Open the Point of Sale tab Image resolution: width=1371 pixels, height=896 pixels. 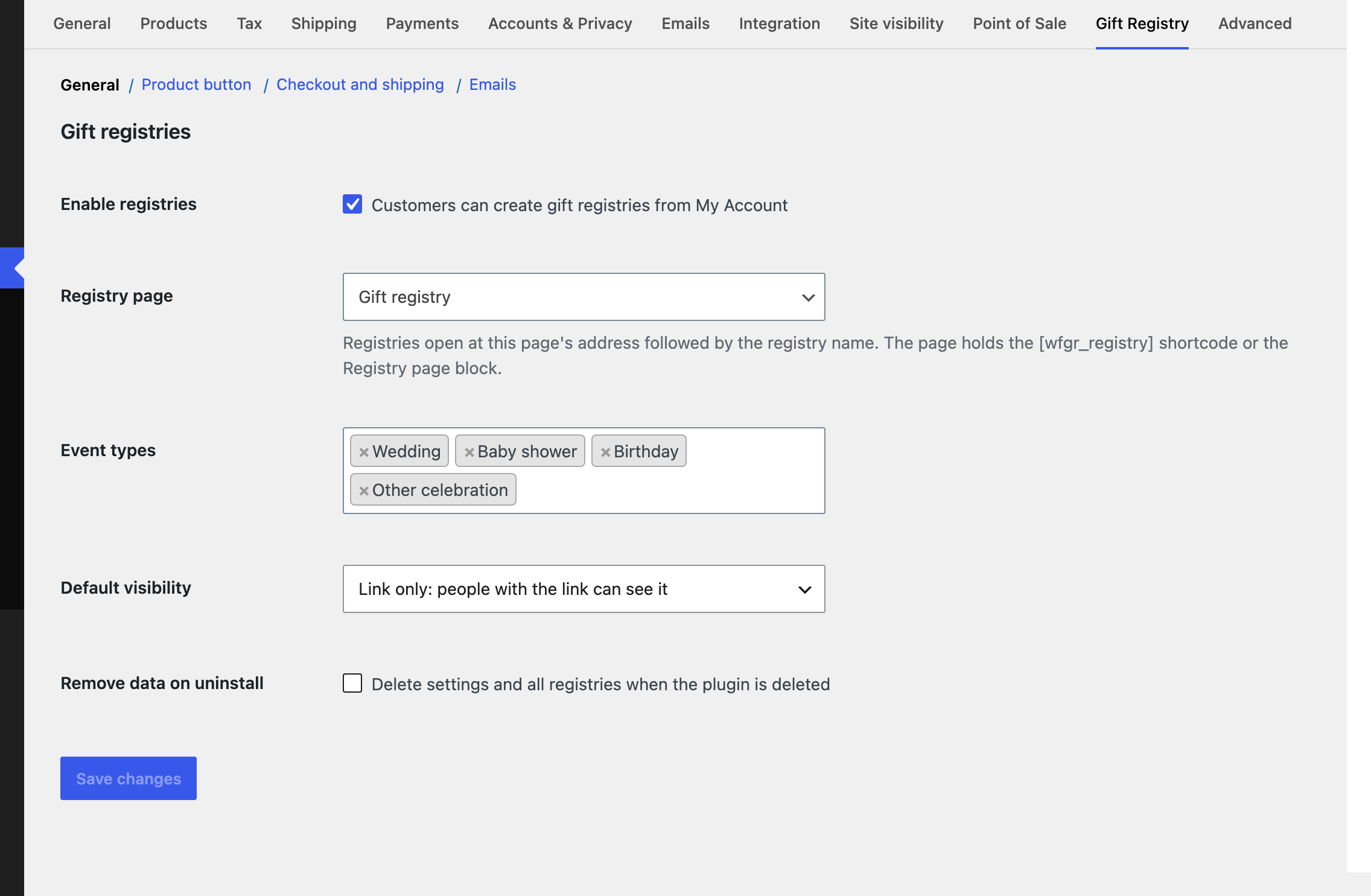(1020, 24)
